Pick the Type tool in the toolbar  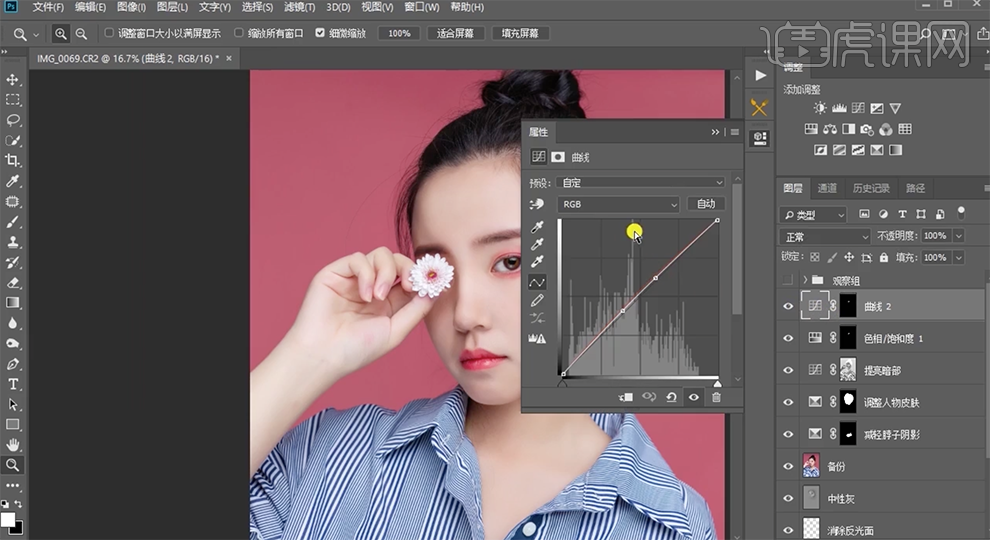point(13,384)
